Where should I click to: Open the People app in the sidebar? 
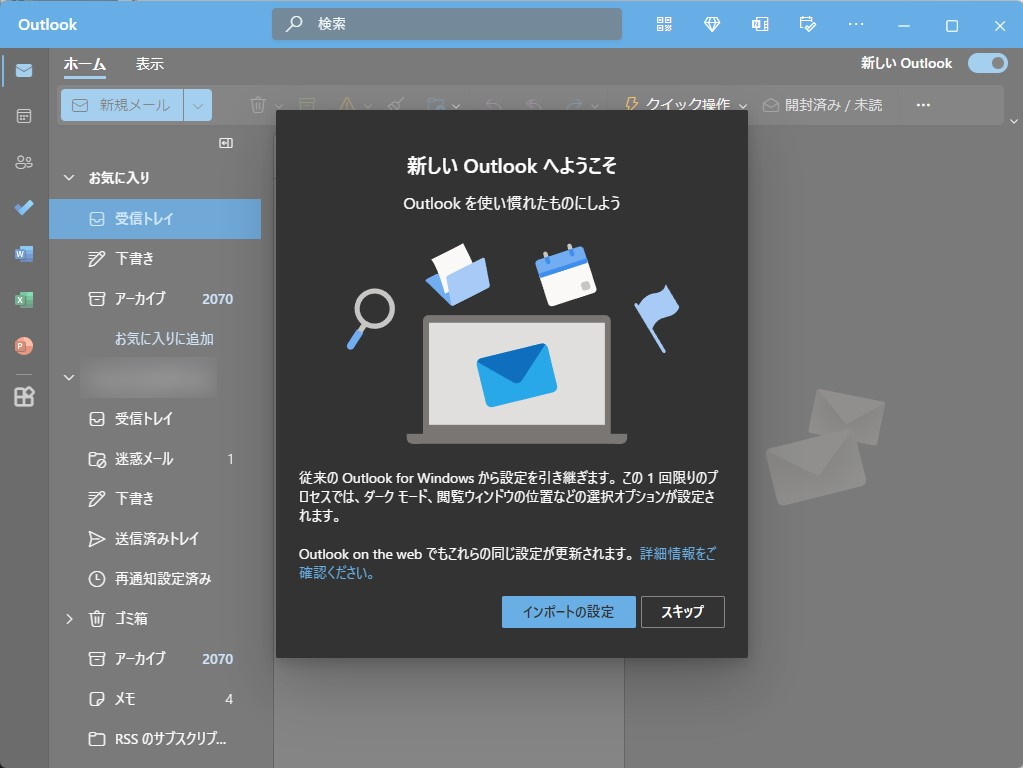click(23, 161)
